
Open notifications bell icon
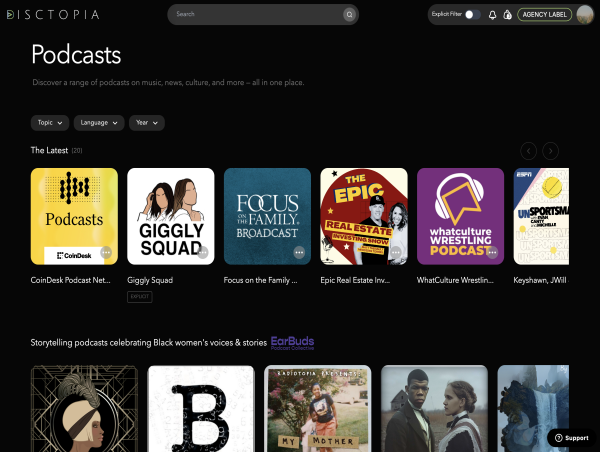(492, 15)
